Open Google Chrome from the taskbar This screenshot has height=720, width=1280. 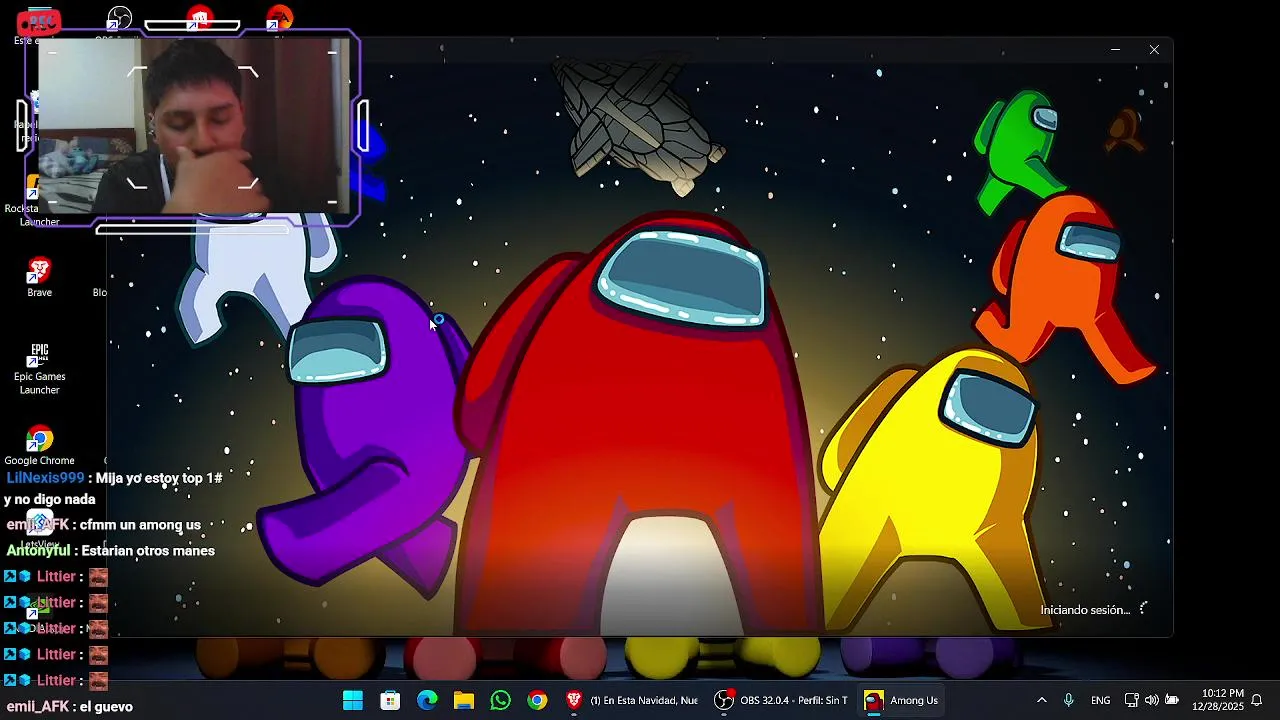point(538,700)
